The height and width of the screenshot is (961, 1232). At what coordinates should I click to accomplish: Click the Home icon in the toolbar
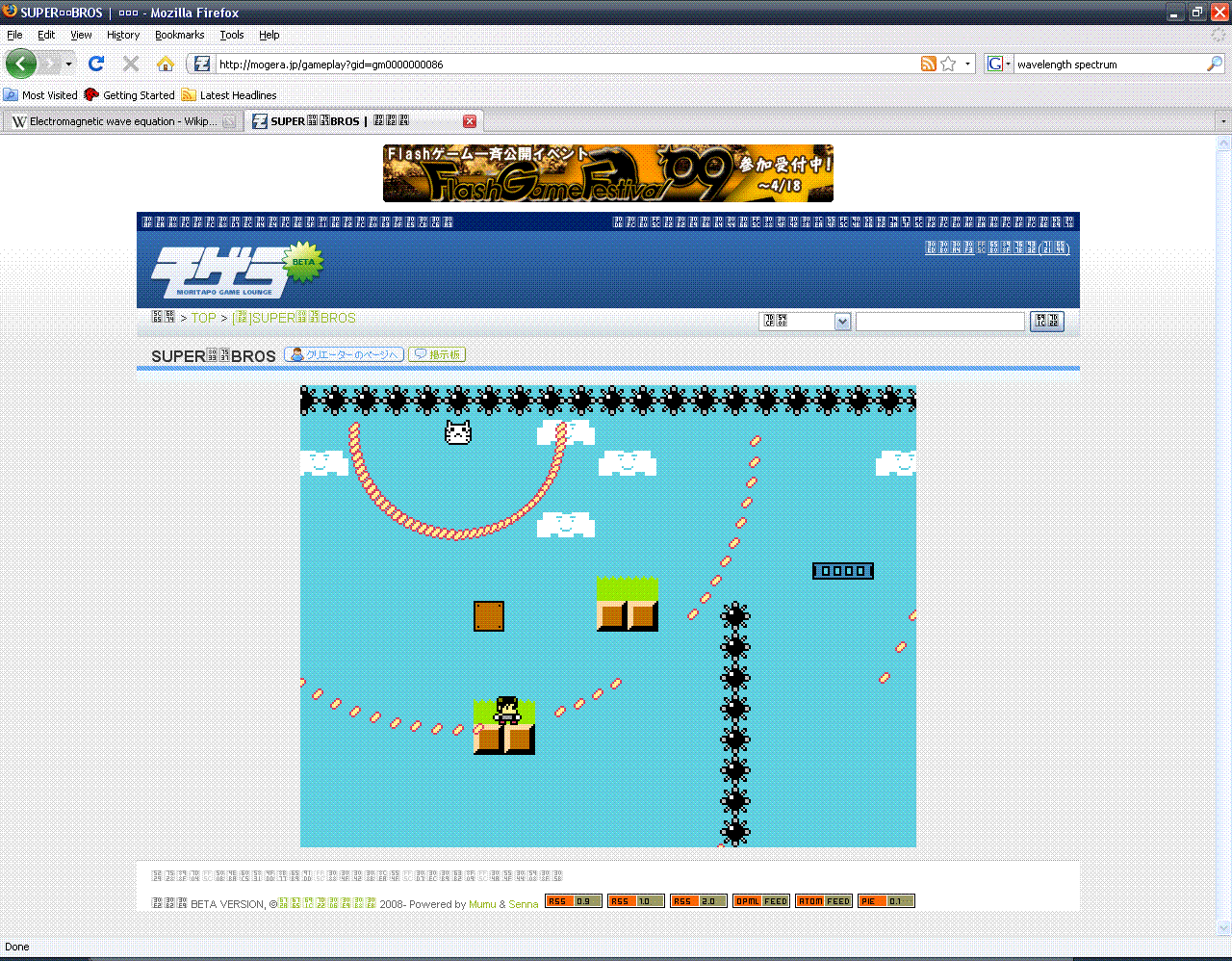[166, 64]
